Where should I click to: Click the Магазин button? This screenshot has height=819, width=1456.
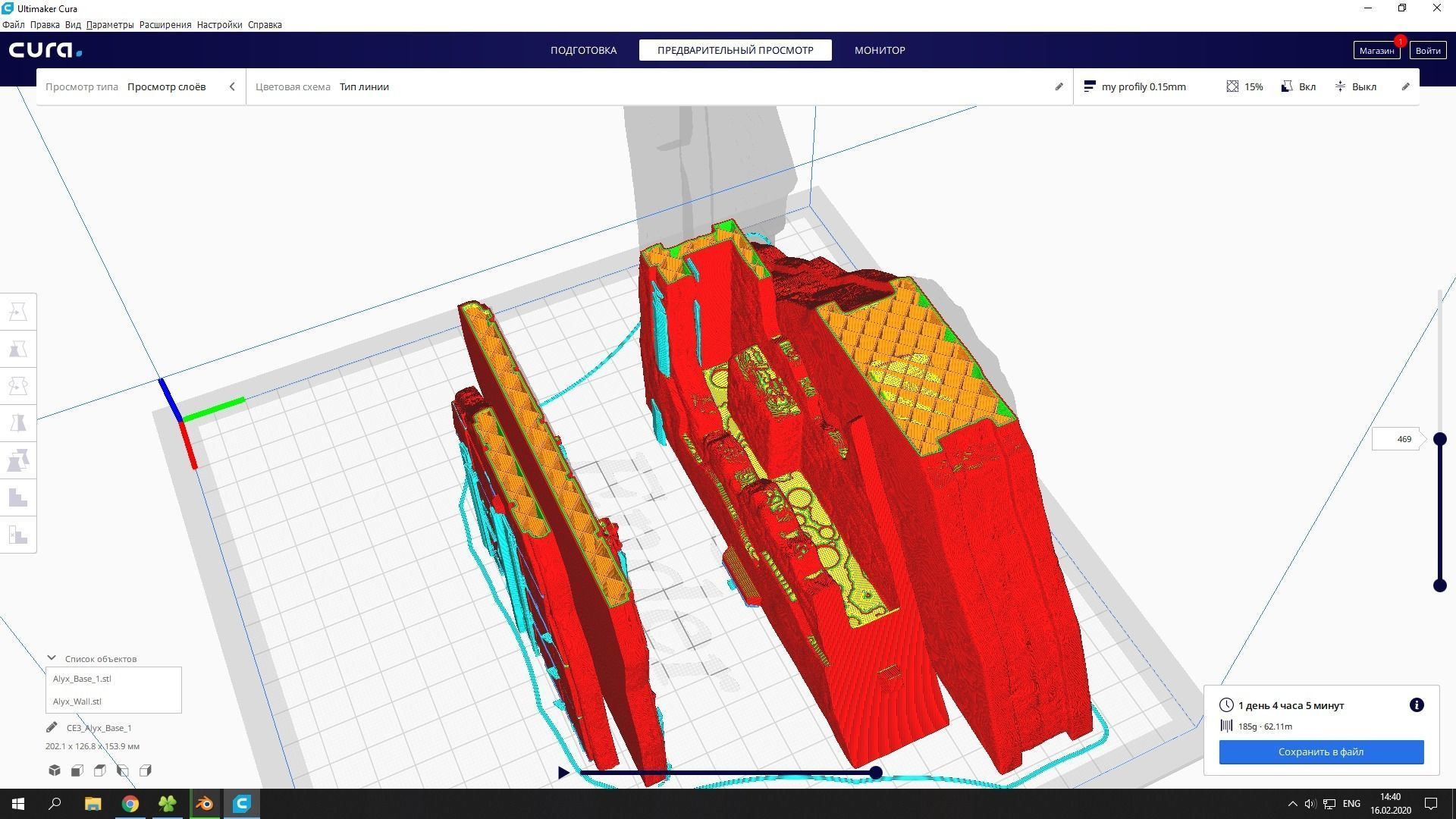click(1376, 50)
